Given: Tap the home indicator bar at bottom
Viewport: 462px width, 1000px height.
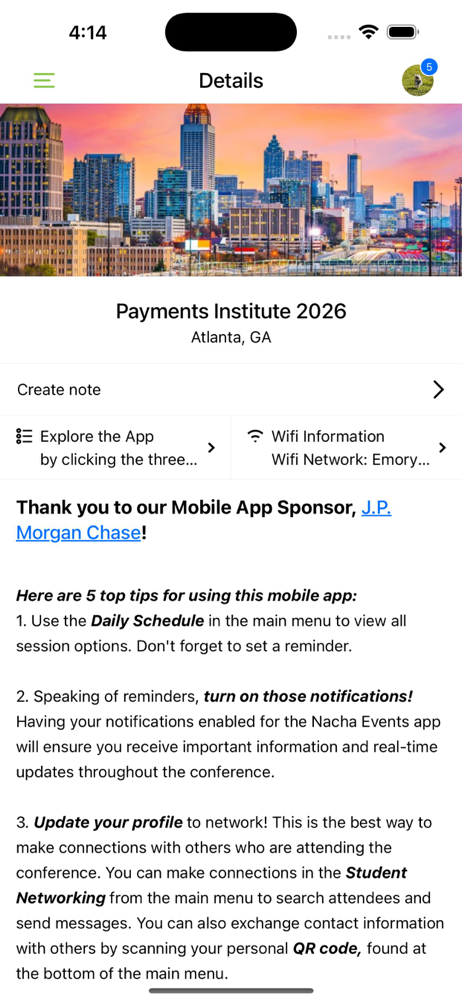Looking at the screenshot, I should point(231,990).
